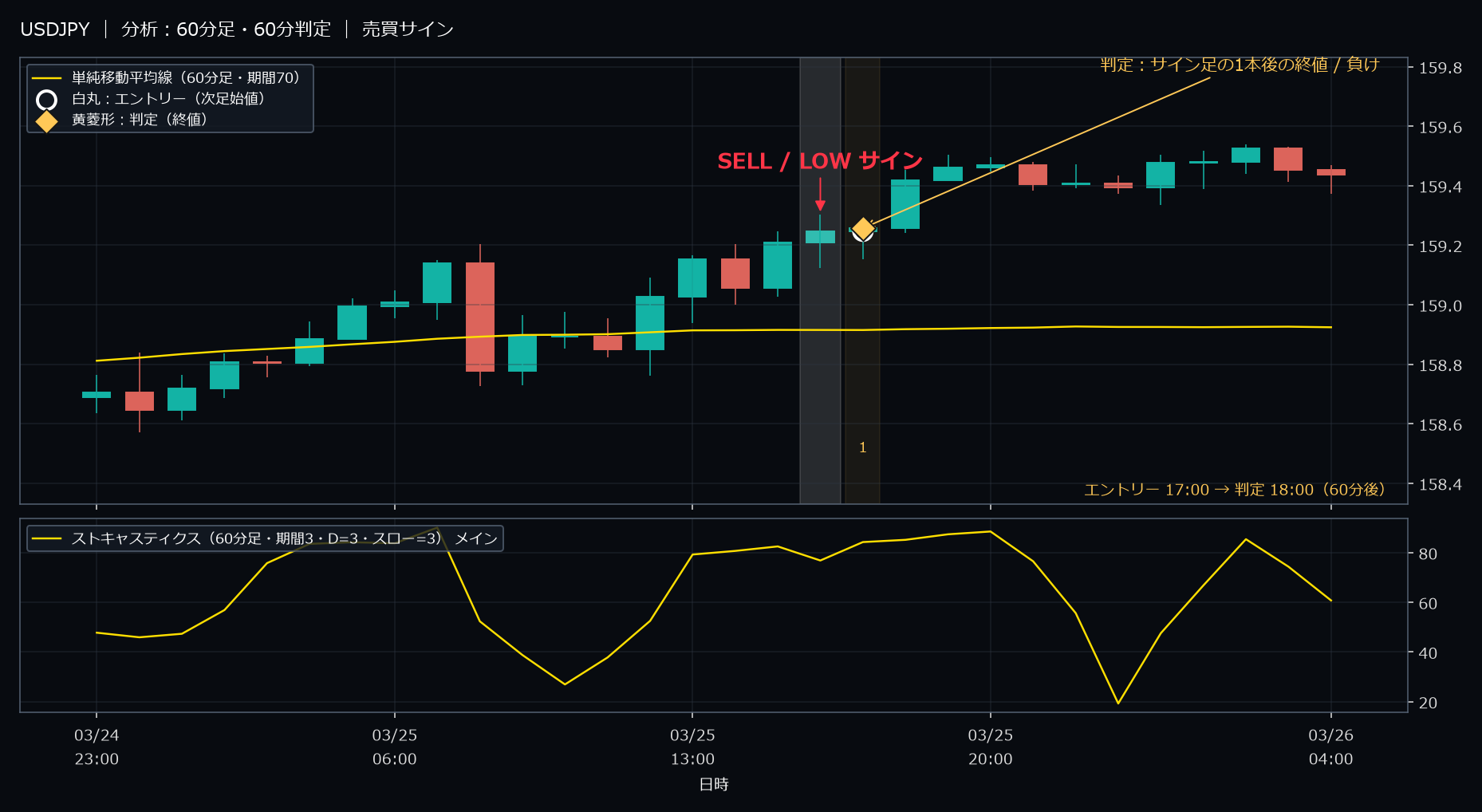Click the stochastic legend 'ストキャスティクス（60分足・期間3・D=3・スロー=3） メイン'
This screenshot has width=1482, height=812.
tap(285, 538)
